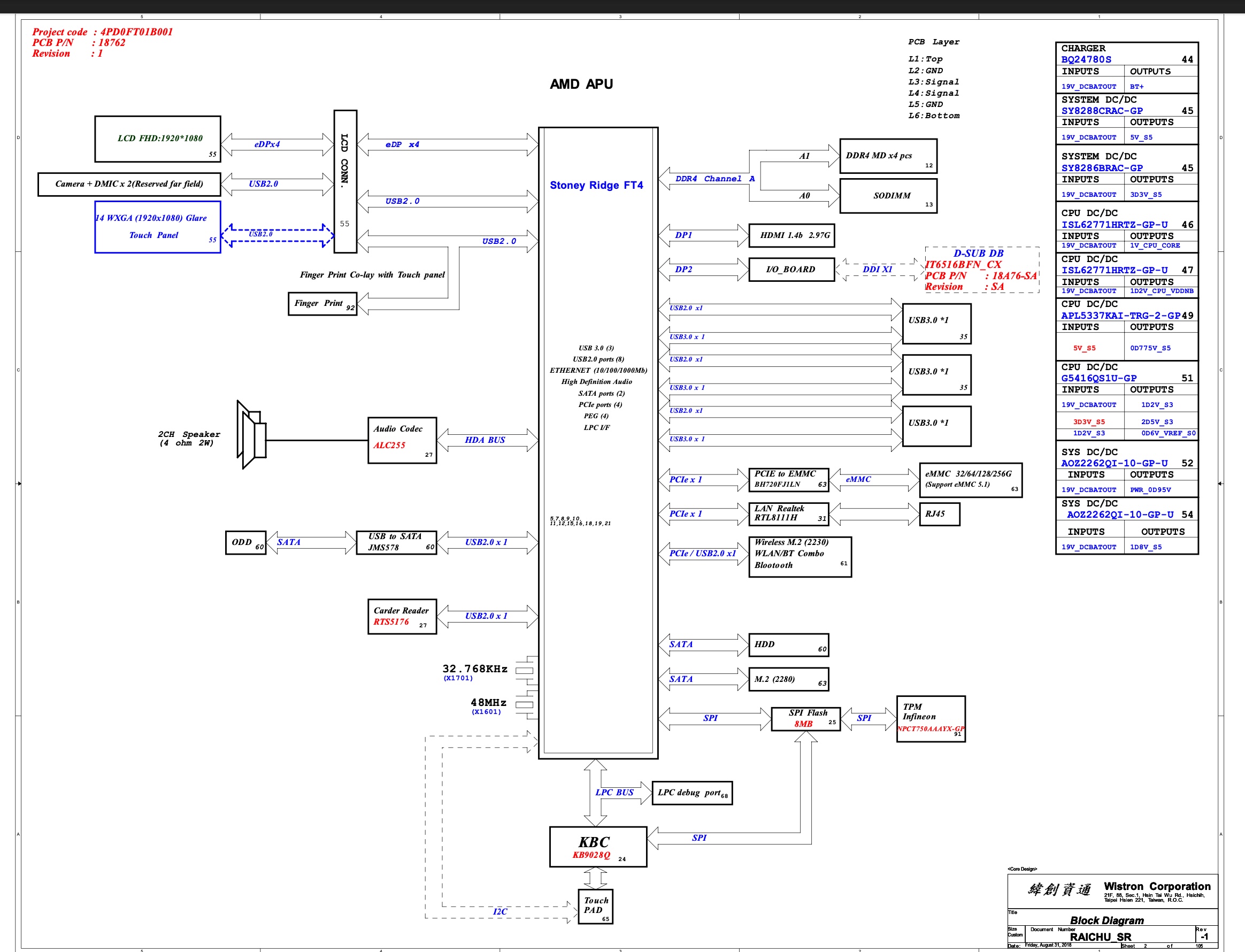Click the DP1 arrow label

[x=683, y=236]
